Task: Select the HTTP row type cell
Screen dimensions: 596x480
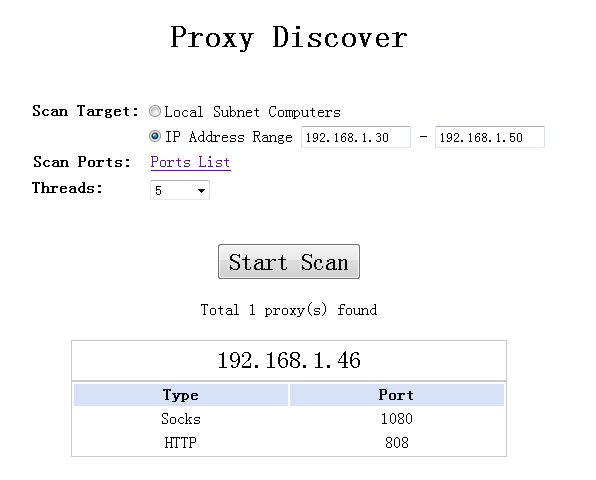Action: (x=181, y=443)
